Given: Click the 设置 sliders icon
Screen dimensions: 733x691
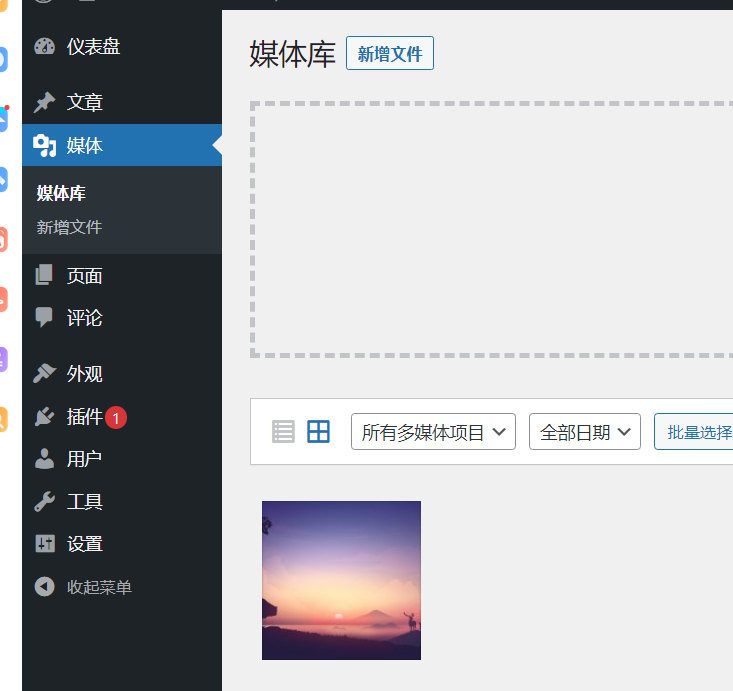Looking at the screenshot, I should 44,544.
